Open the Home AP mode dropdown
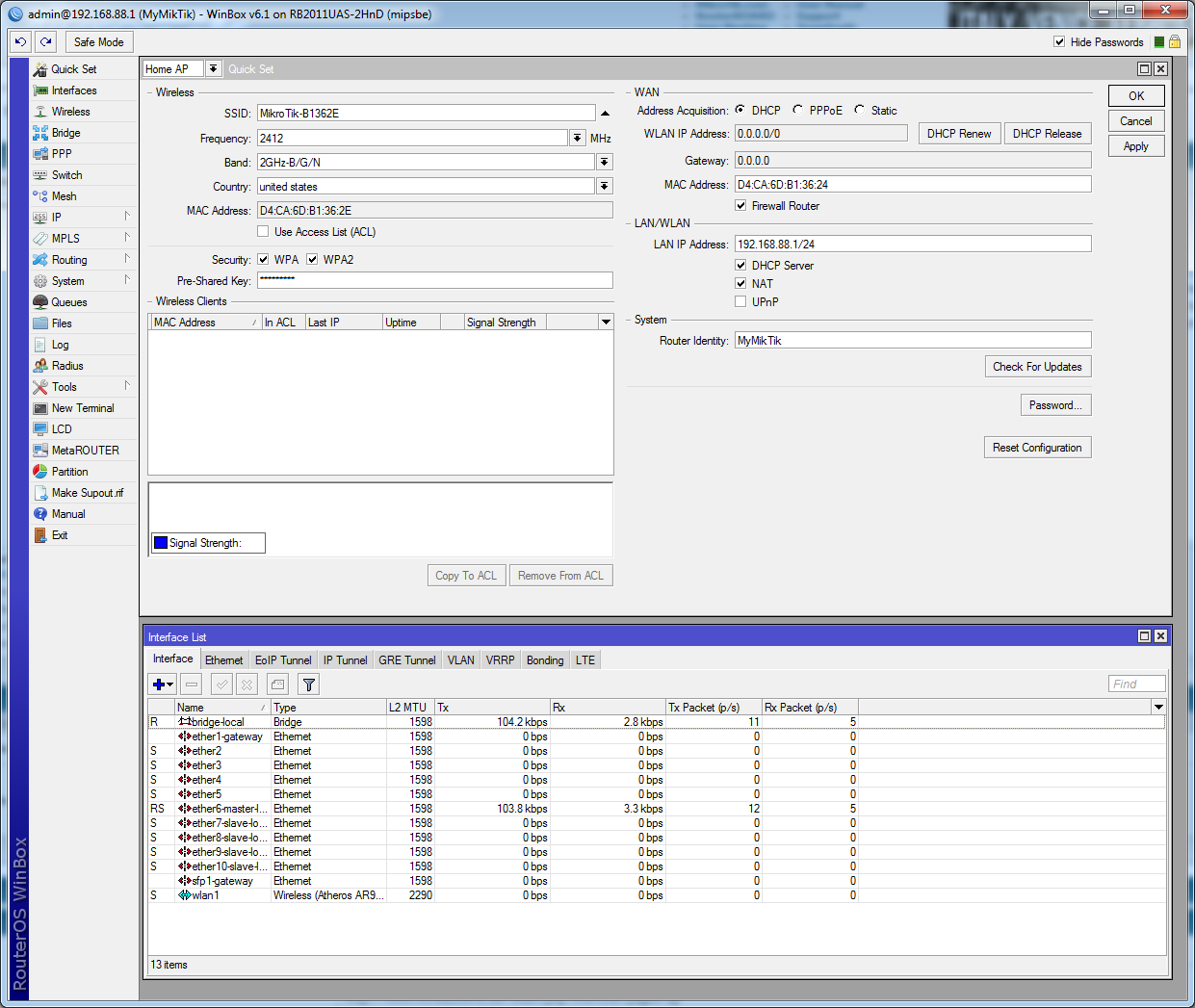 [x=213, y=69]
